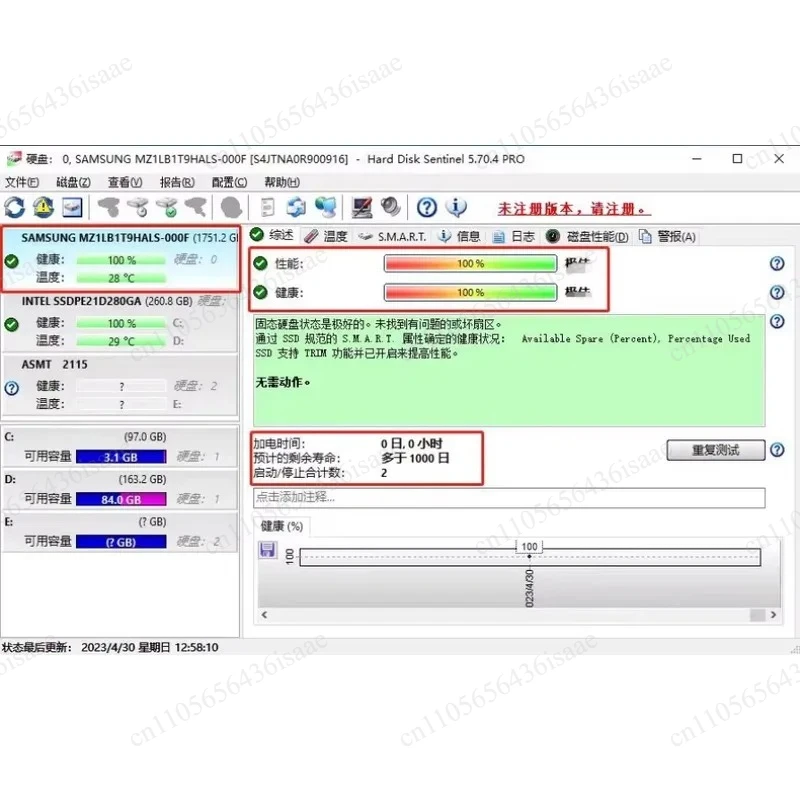Click the help icon beside the 健康 bar
The height and width of the screenshot is (800, 800).
click(777, 292)
